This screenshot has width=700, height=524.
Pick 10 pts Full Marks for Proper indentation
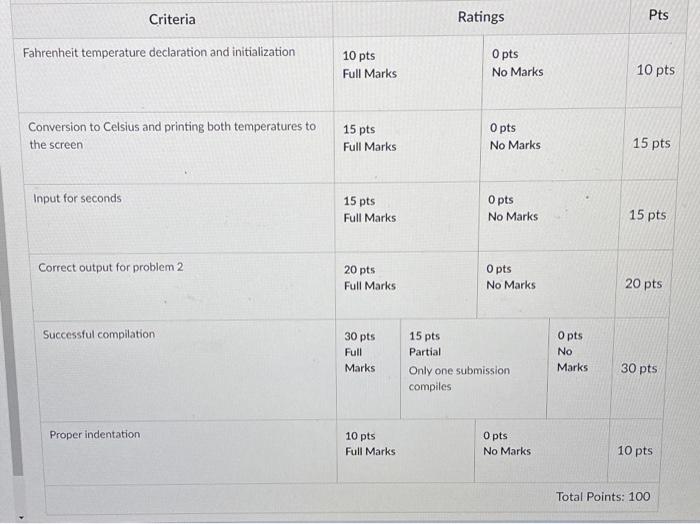tap(370, 444)
